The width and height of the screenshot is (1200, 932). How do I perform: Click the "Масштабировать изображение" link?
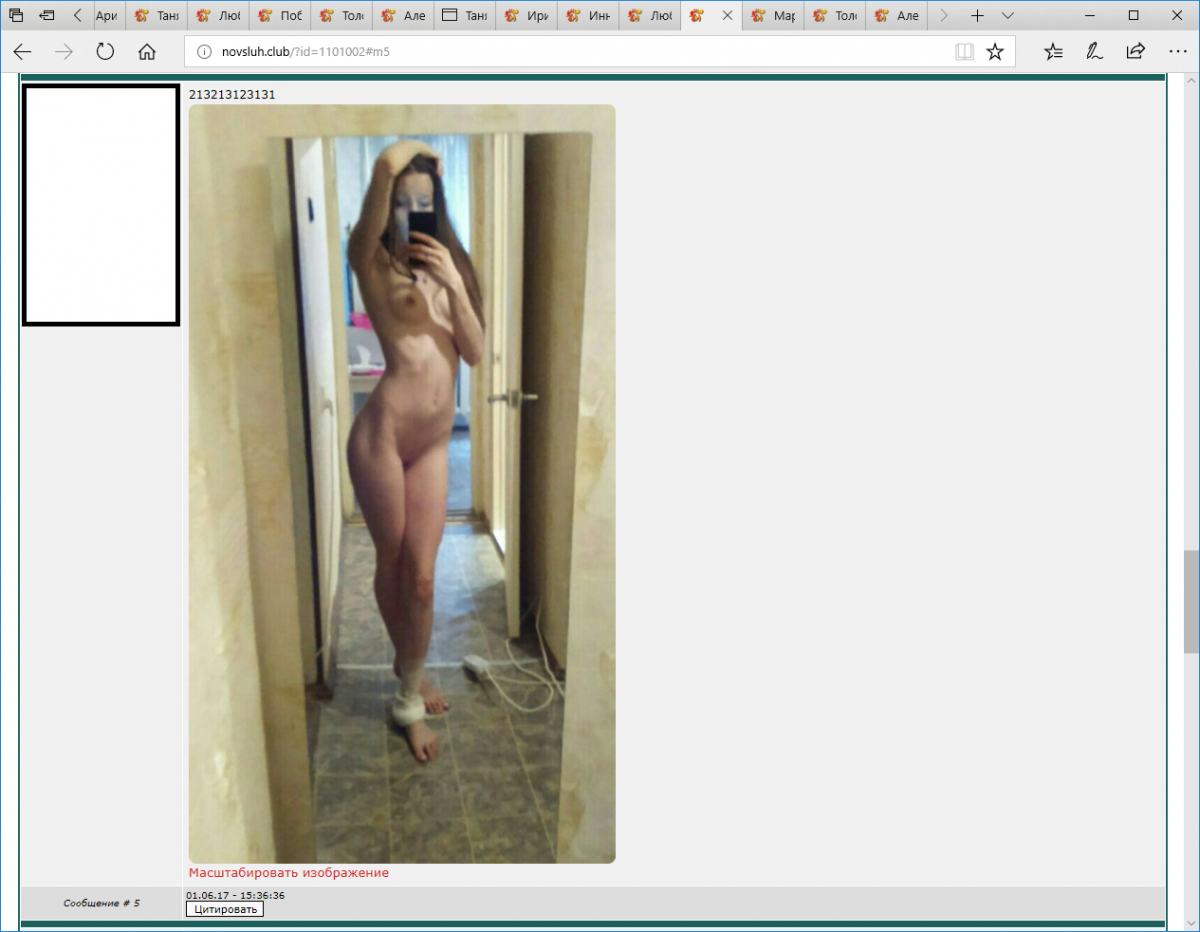288,873
